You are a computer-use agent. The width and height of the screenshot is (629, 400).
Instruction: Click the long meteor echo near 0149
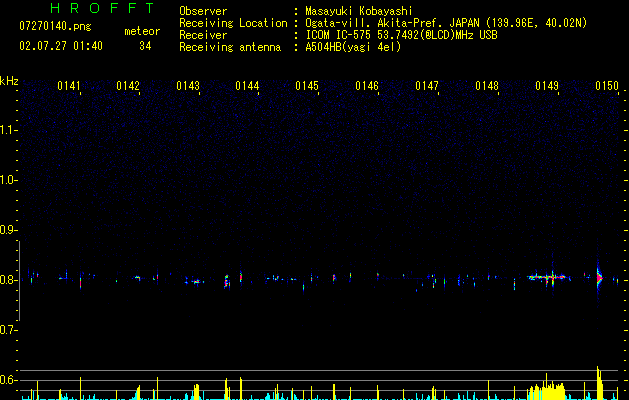548,277
